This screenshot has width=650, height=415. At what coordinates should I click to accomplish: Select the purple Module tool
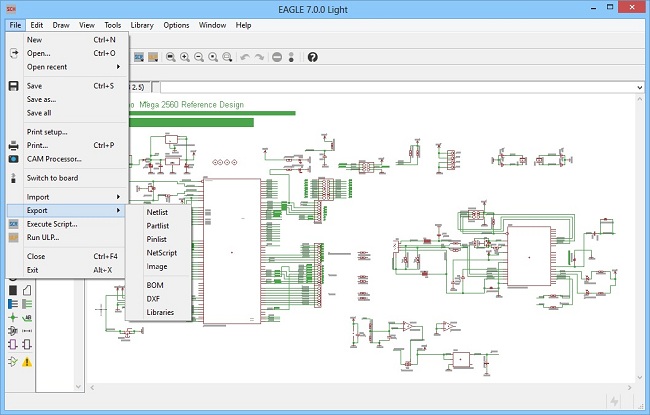pos(13,344)
